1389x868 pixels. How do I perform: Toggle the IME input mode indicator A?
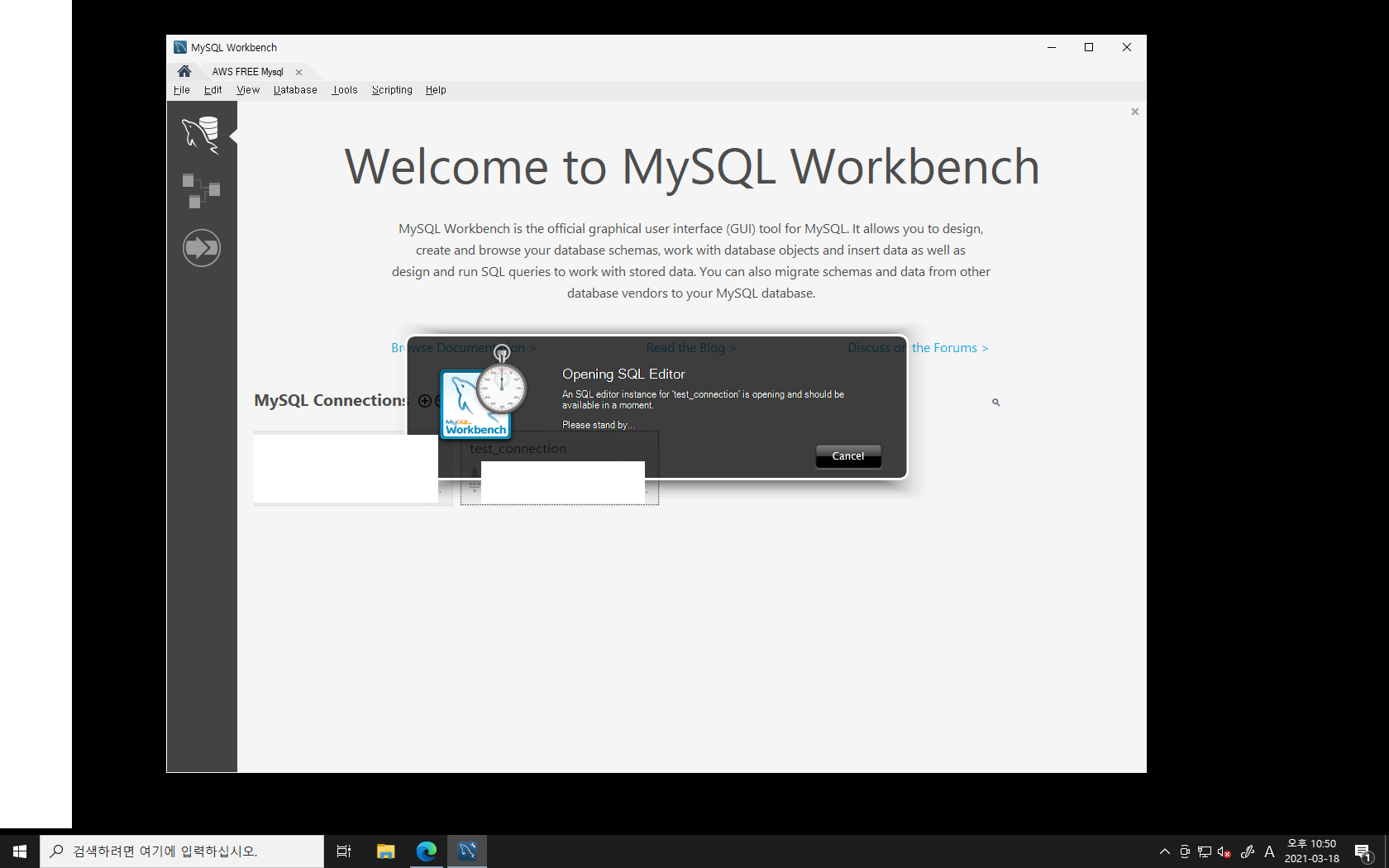pos(1270,851)
